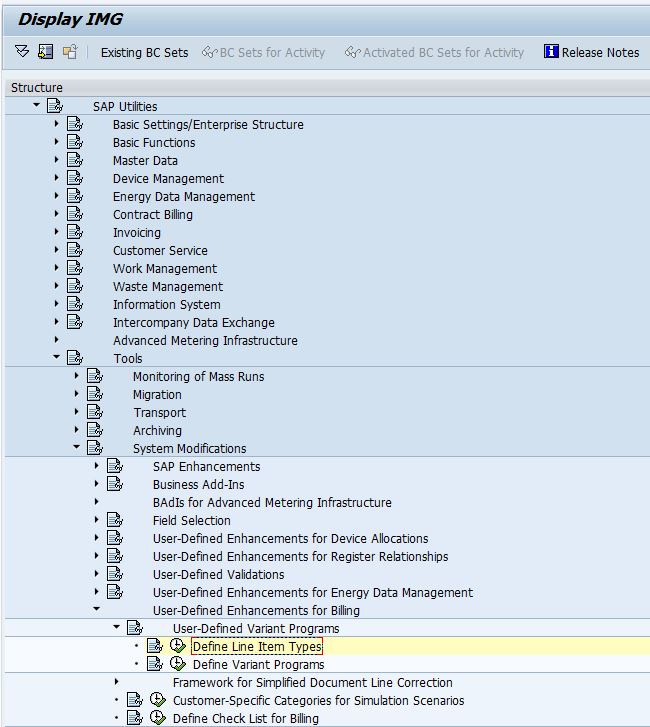Select BAdIs for Advanced Metering Infrastructure text
Image resolution: width=650 pixels, height=727 pixels.
[272, 503]
